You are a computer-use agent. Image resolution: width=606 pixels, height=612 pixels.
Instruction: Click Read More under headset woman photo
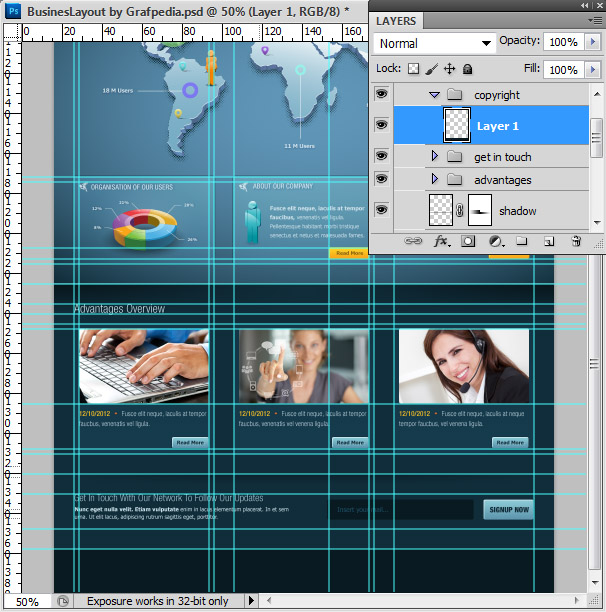[510, 442]
